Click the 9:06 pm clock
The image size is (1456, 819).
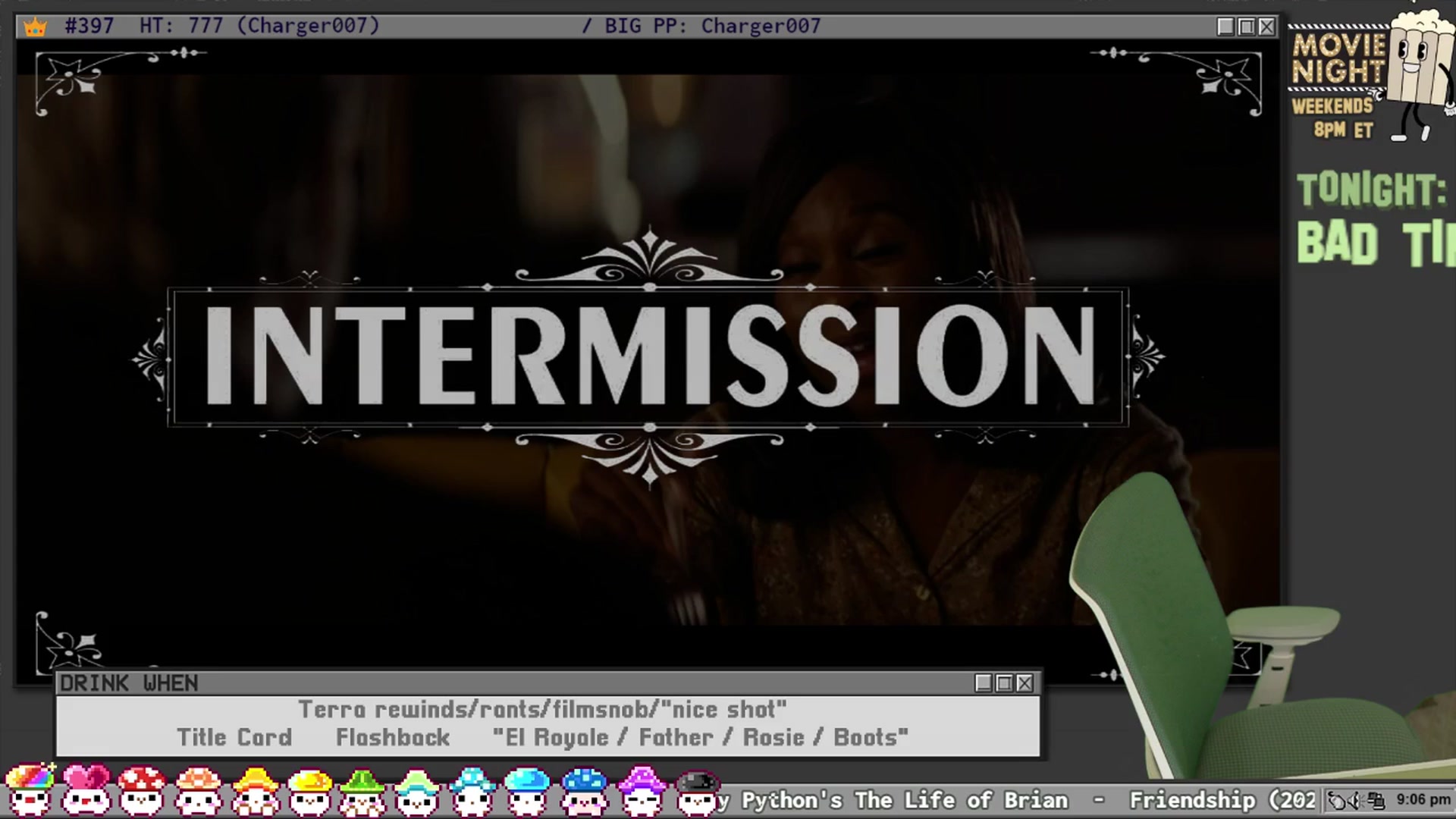[1423, 799]
